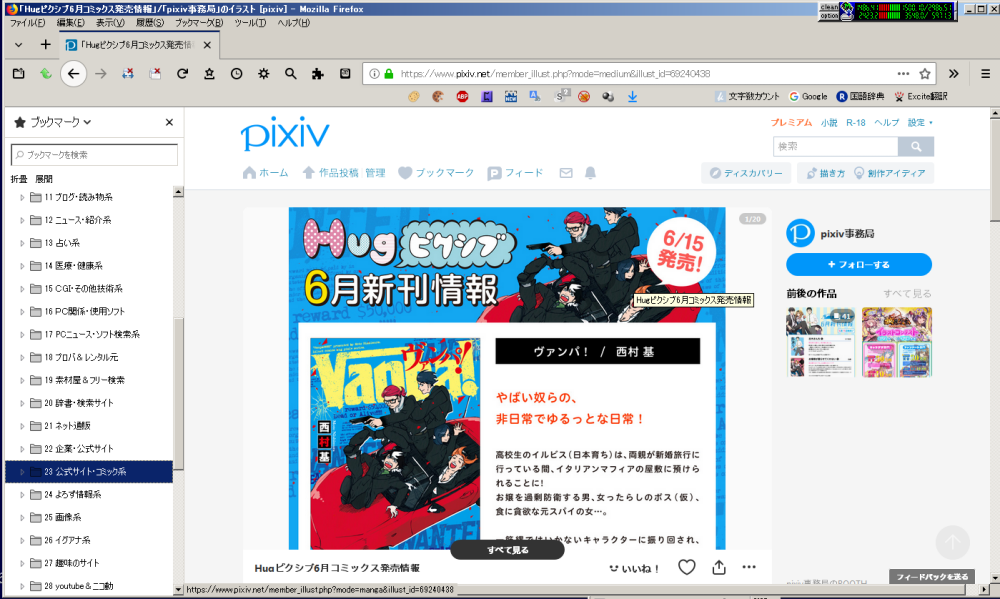Click the すべて見る button on artwork
Viewport: 1000px width, 599px height.
click(508, 550)
